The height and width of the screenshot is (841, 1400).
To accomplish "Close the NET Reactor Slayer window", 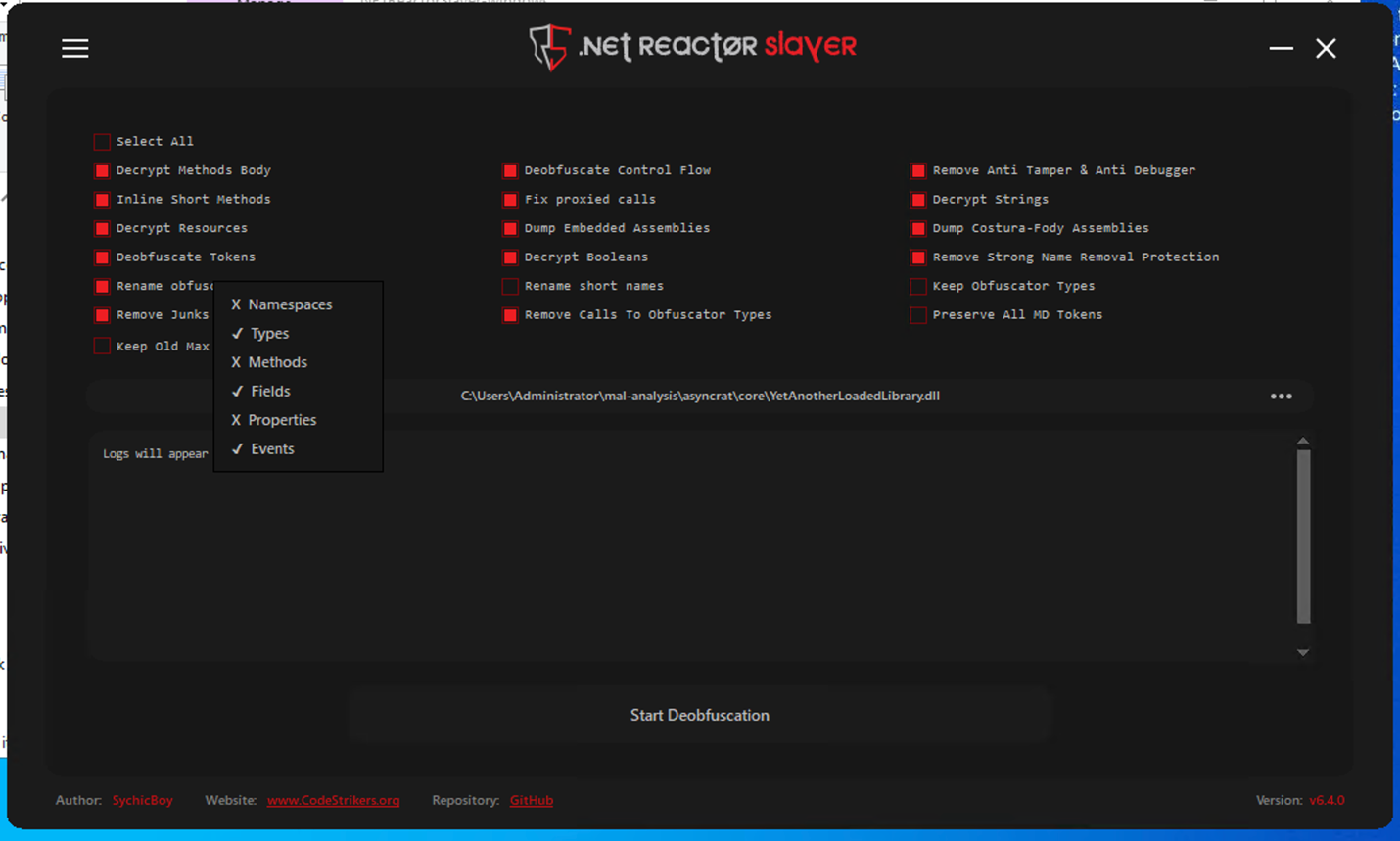I will pos(1326,48).
